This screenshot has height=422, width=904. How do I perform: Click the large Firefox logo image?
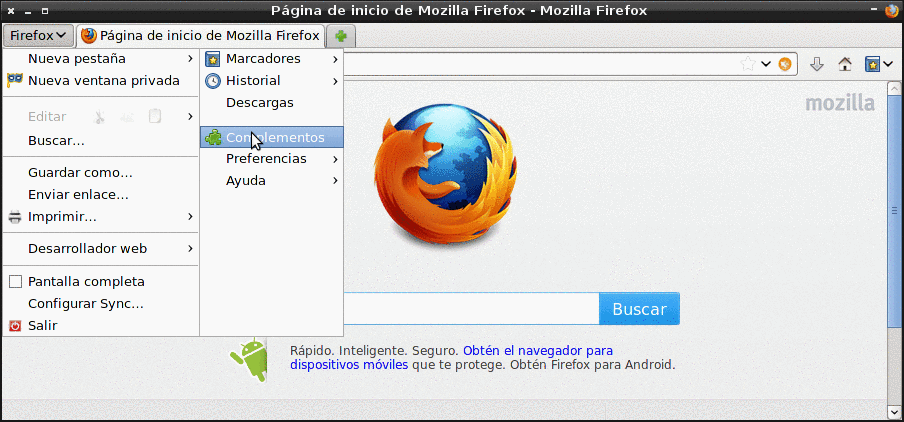[445, 174]
